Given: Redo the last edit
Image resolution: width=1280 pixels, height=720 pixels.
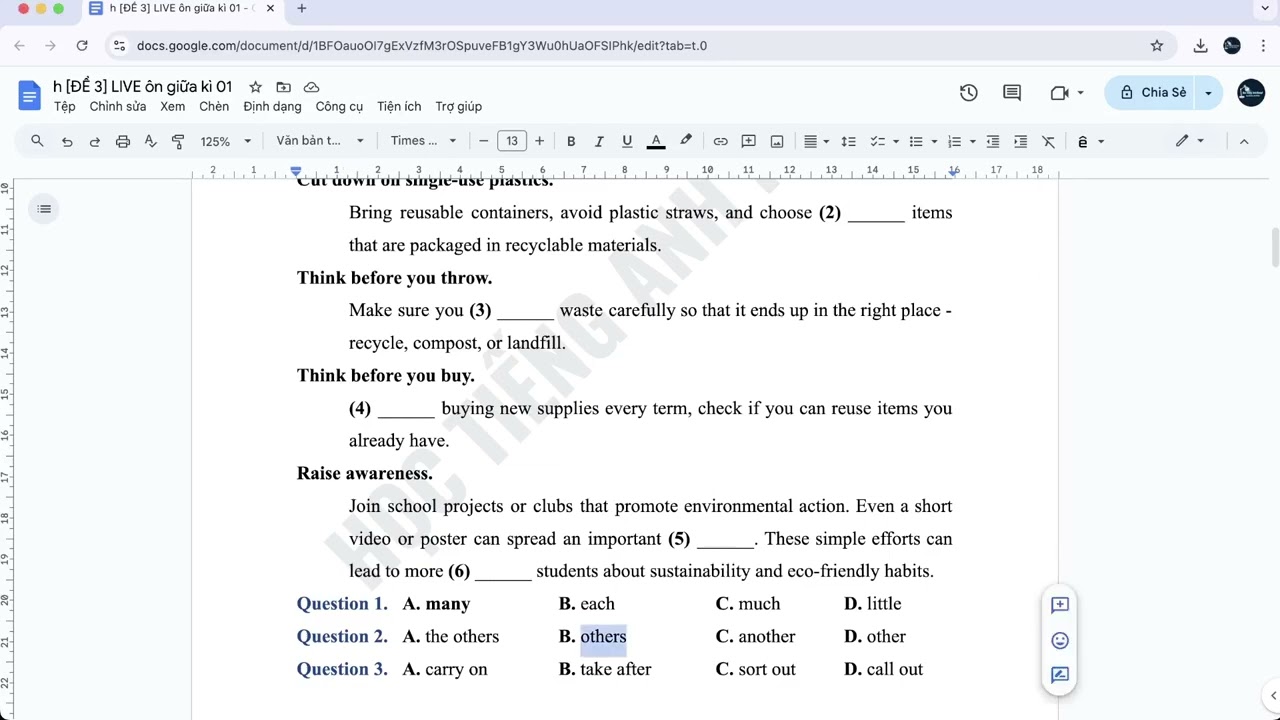Looking at the screenshot, I should [95, 141].
